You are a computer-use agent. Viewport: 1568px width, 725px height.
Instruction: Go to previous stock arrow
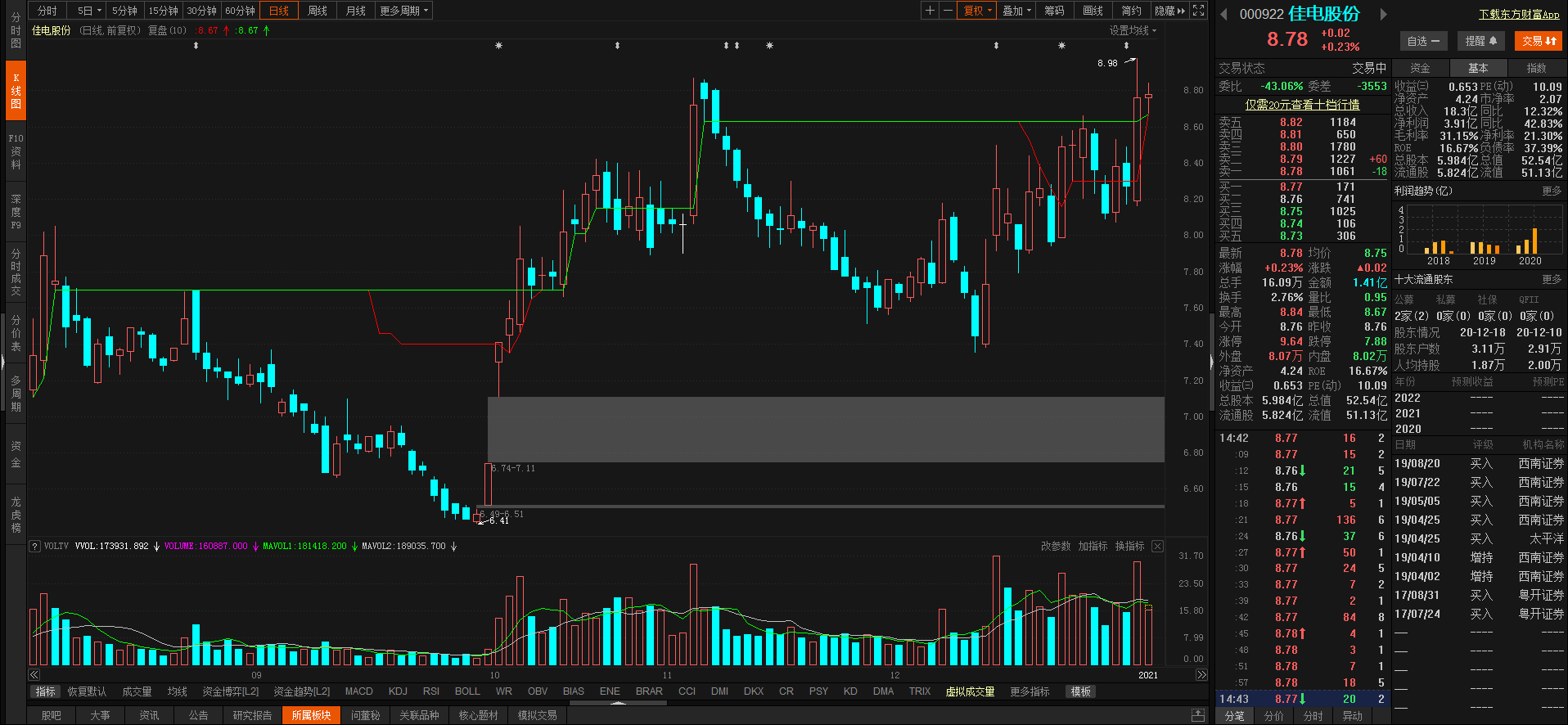[x=1224, y=14]
